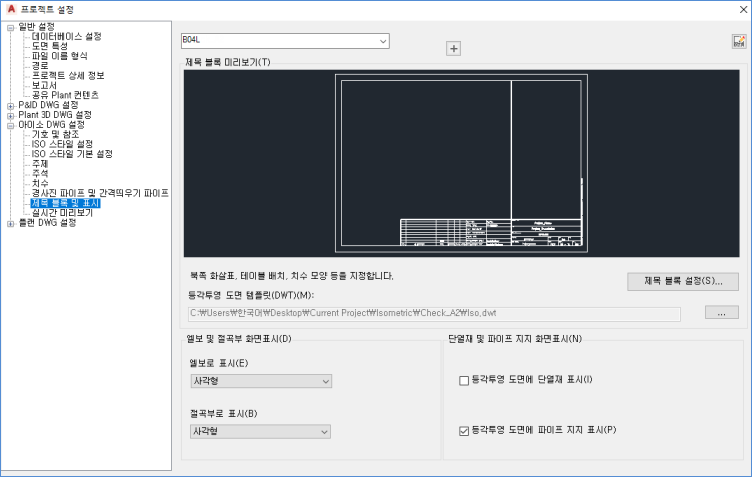Select ISO 스타일 기본 설정 tree item
The height and width of the screenshot is (477, 752).
pyautogui.click(x=72, y=154)
